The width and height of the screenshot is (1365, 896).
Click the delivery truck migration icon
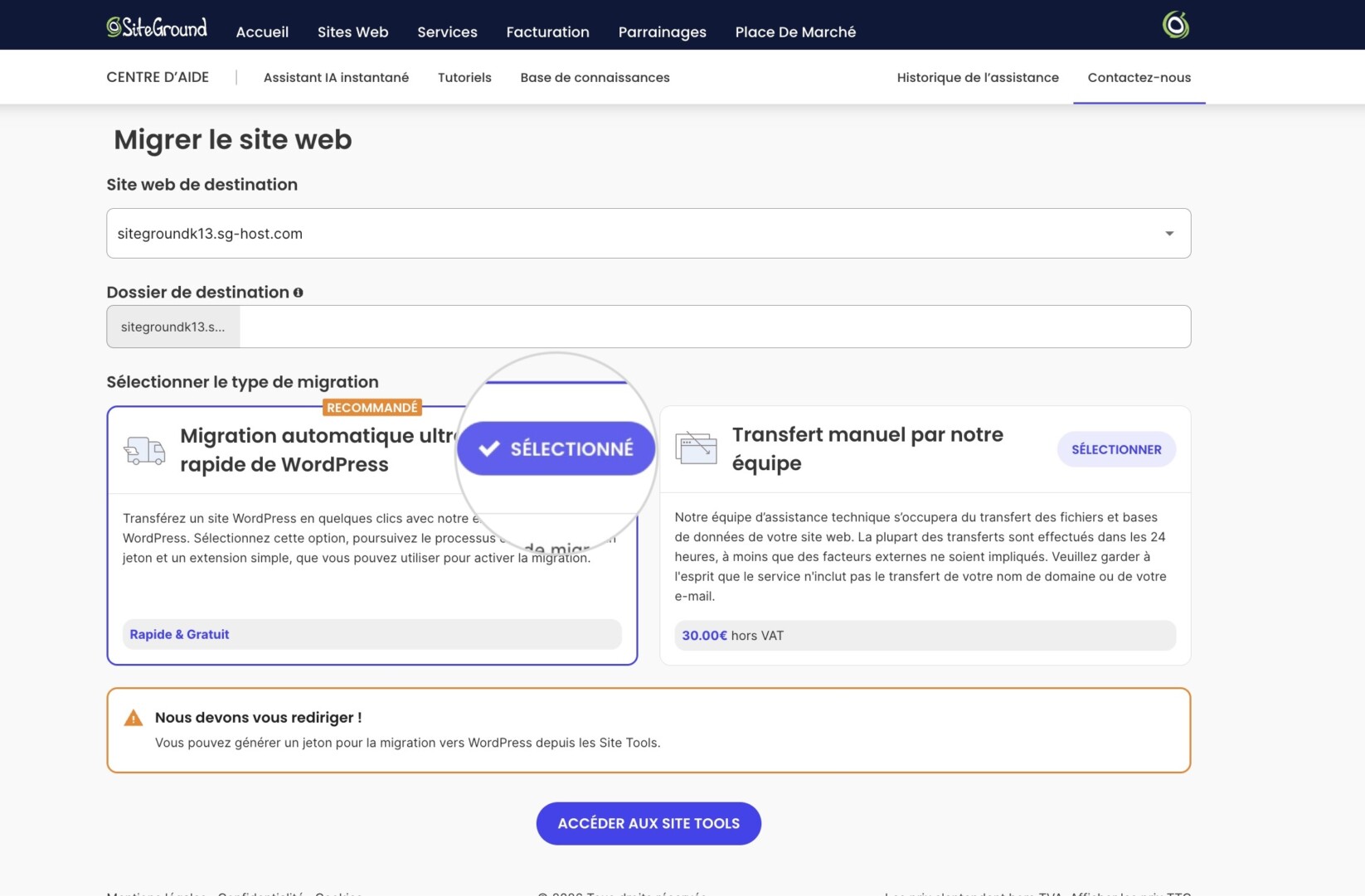point(144,450)
